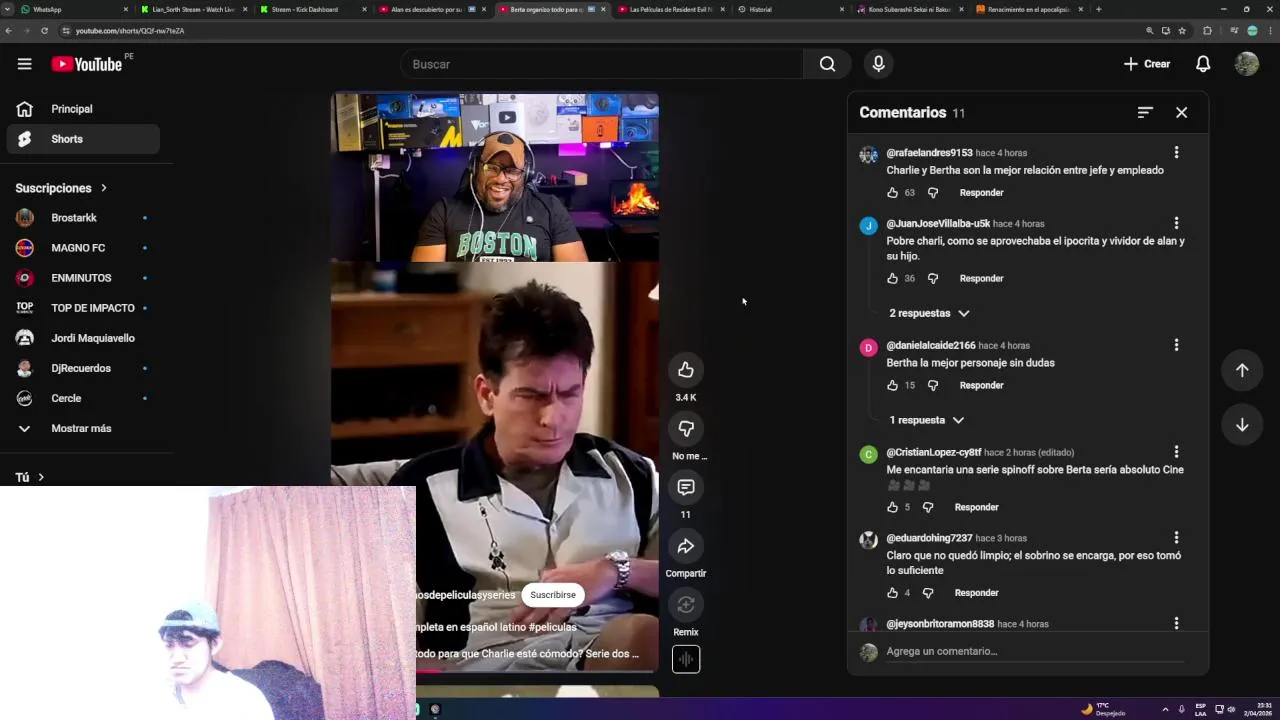This screenshot has height=720, width=1280.
Task: Select Shorts in sidebar
Action: click(83, 139)
